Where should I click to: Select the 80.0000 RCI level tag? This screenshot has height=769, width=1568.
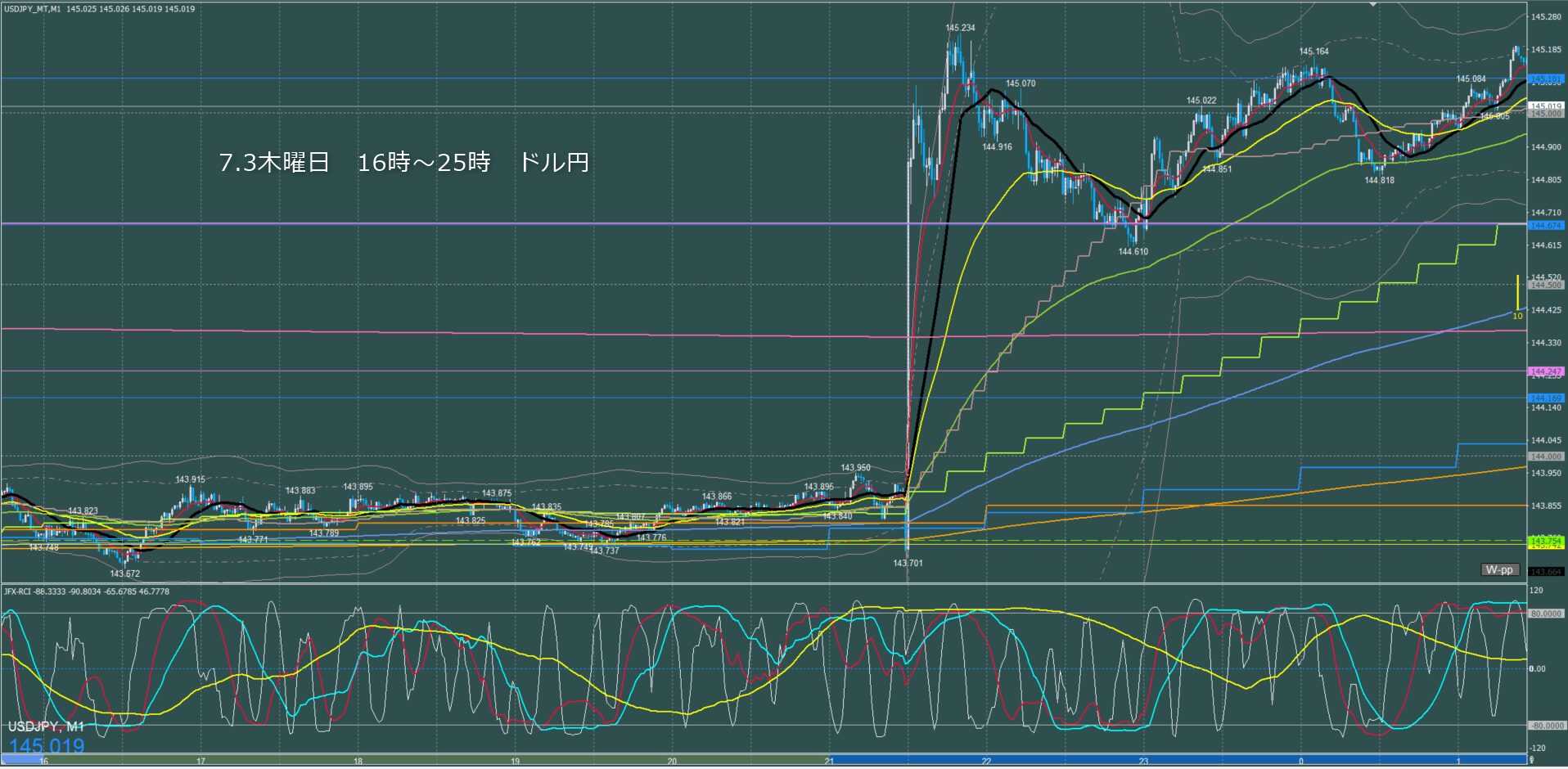[1546, 614]
